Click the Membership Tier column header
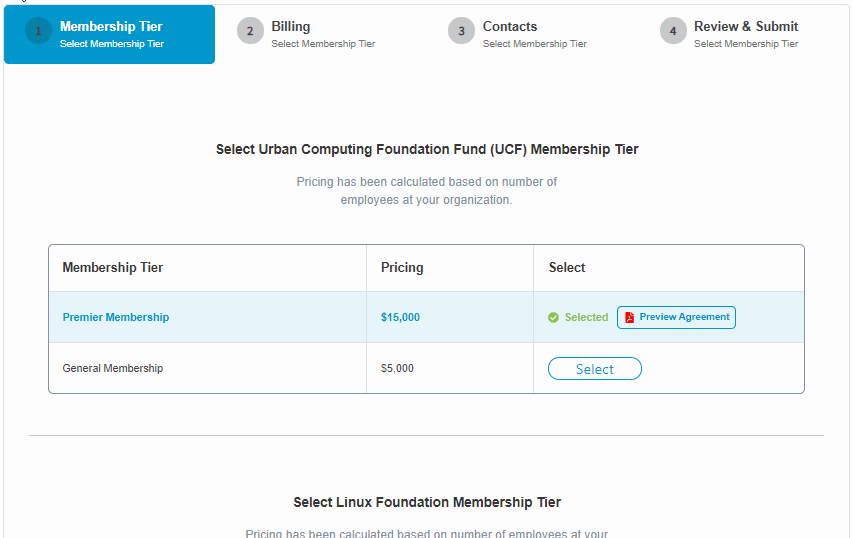This screenshot has width=853, height=538. point(113,268)
